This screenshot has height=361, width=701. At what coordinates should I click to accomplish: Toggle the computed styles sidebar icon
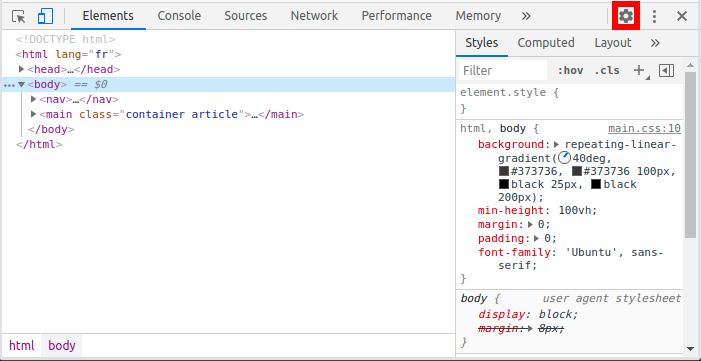666,71
